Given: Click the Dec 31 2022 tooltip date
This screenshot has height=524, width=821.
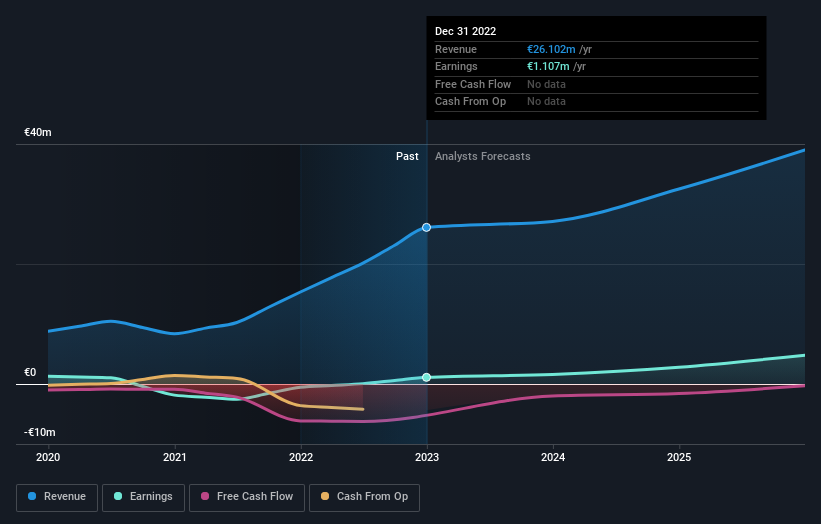Looking at the screenshot, I should (465, 31).
